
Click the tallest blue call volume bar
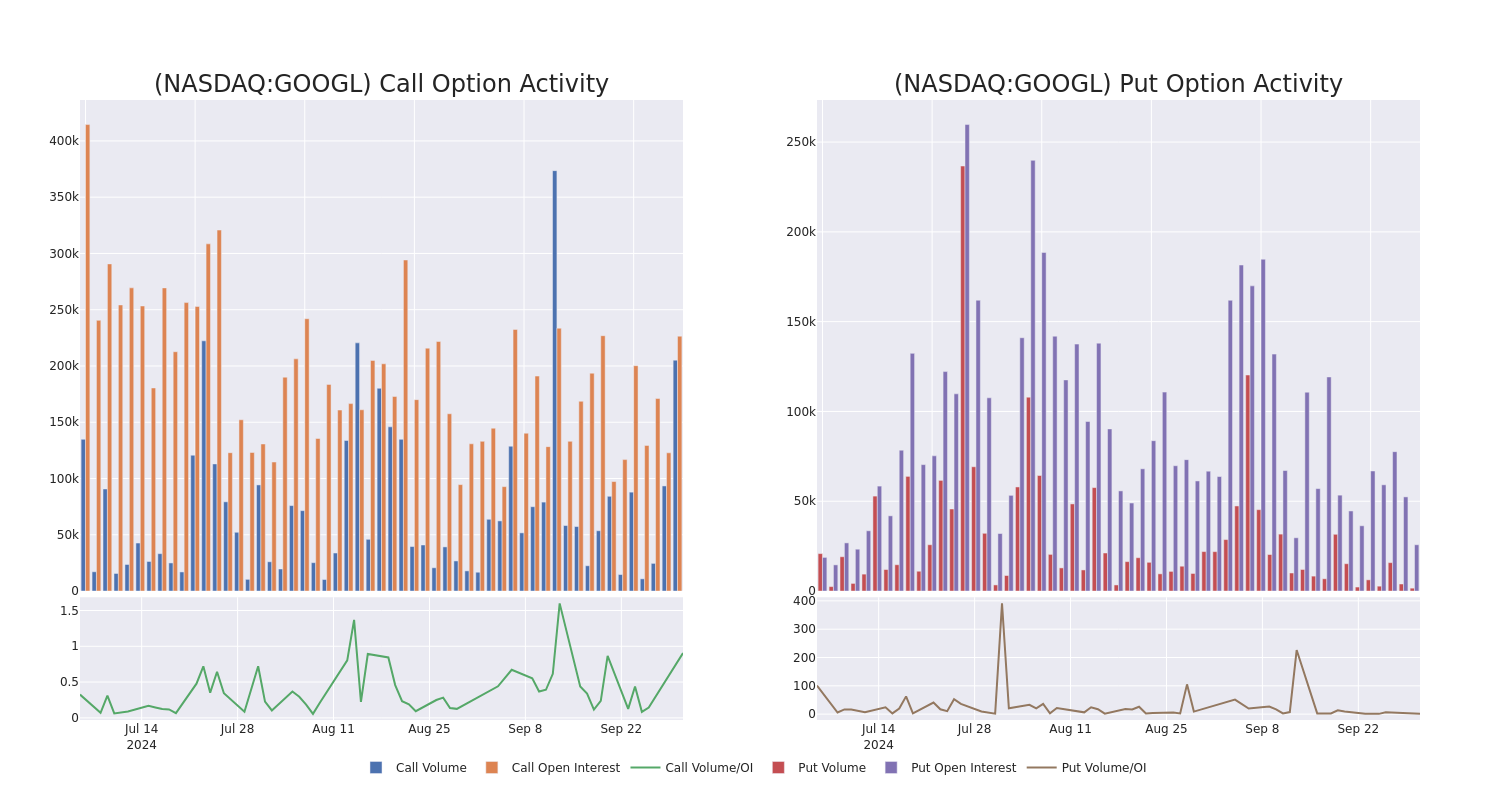pos(555,380)
